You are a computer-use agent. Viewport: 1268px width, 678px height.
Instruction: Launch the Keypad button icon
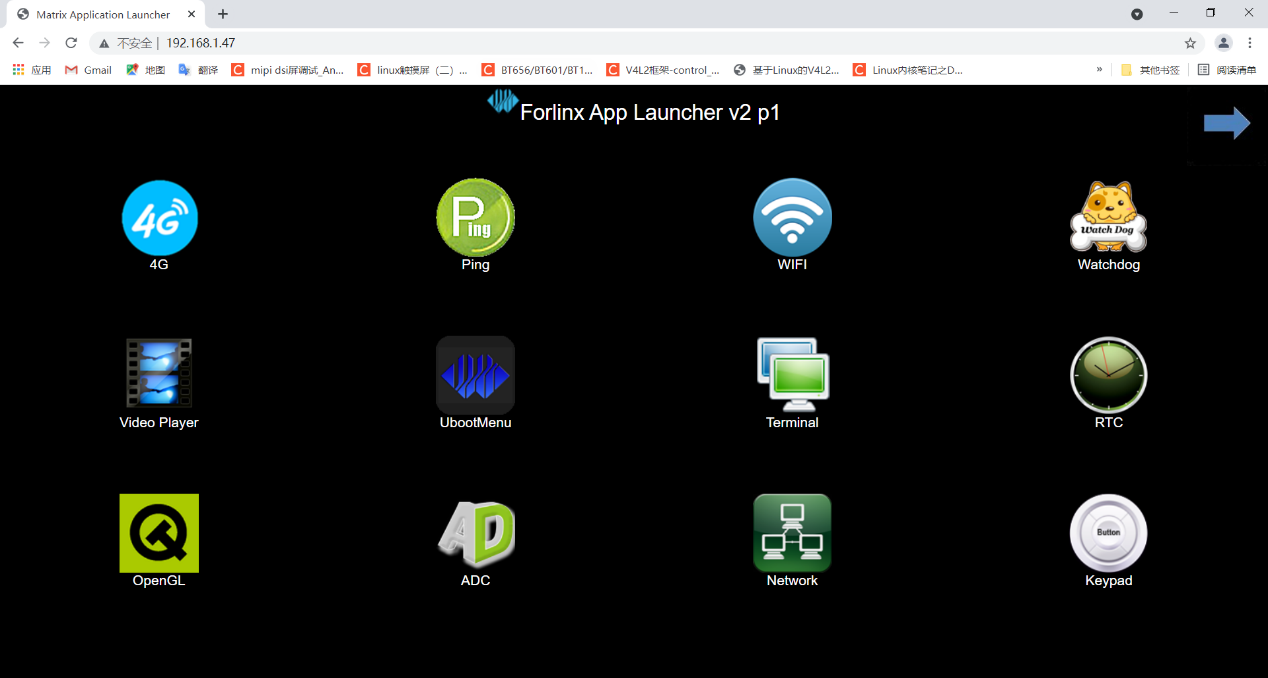pyautogui.click(x=1108, y=532)
